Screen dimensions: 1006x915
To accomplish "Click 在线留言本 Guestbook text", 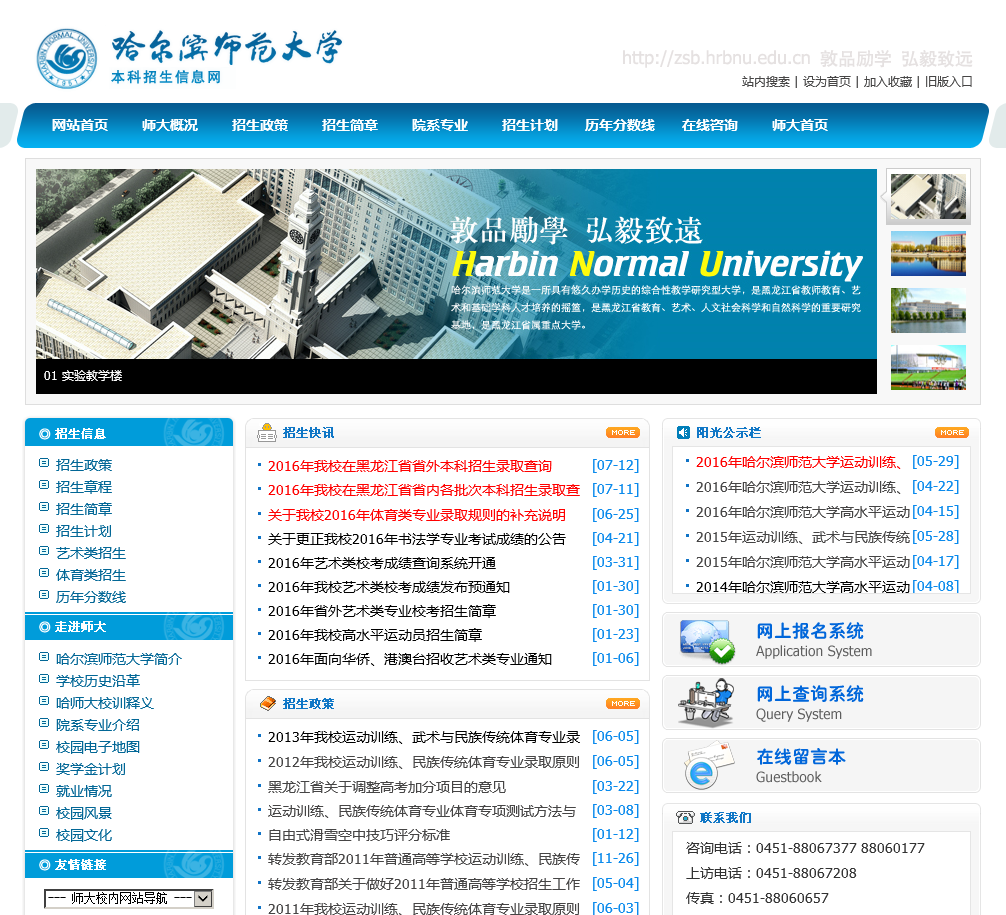I will tap(801, 766).
